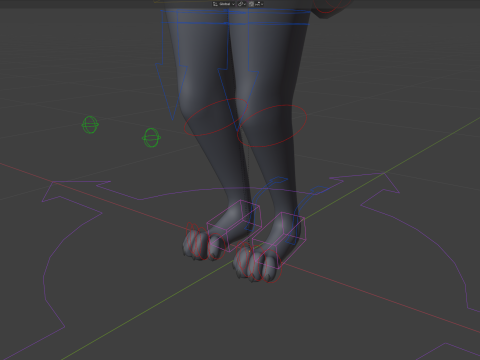Toggle the snap magnet icon
Image resolution: width=480 pixels, height=360 pixels.
(x=251, y=4)
